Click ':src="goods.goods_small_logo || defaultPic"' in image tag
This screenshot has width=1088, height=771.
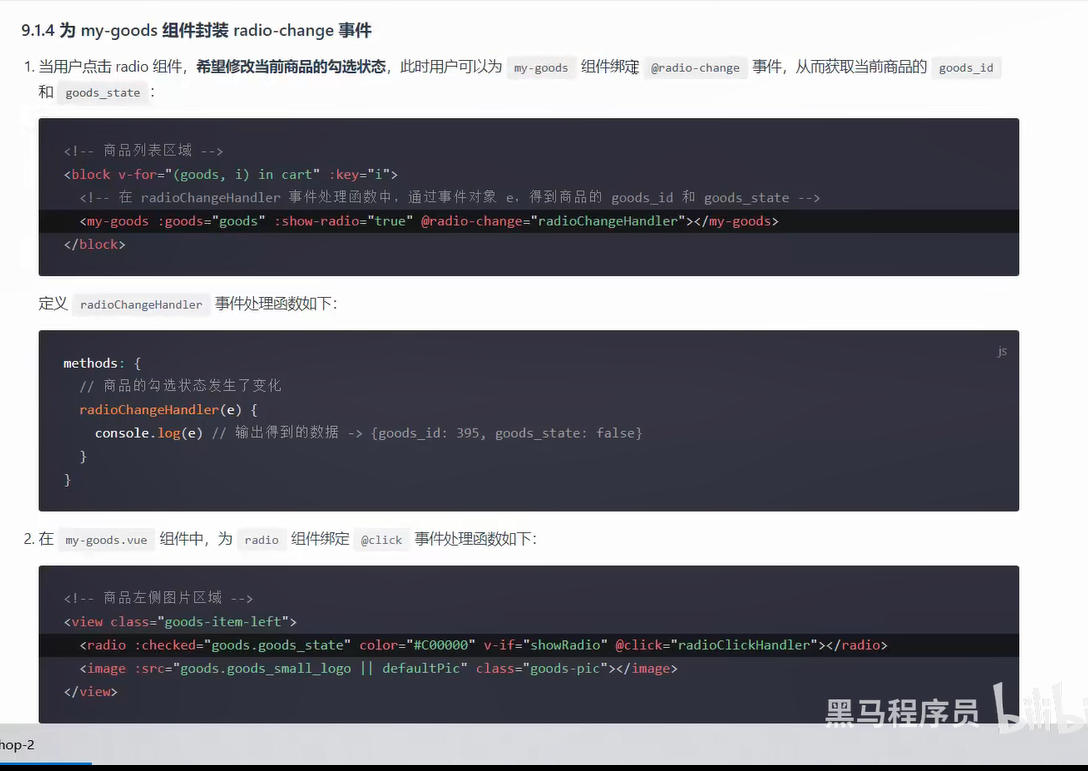[x=301, y=668]
